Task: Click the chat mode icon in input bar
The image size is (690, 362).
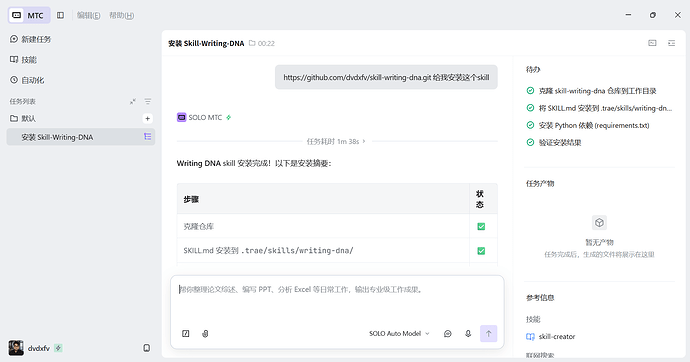Action: pos(448,333)
